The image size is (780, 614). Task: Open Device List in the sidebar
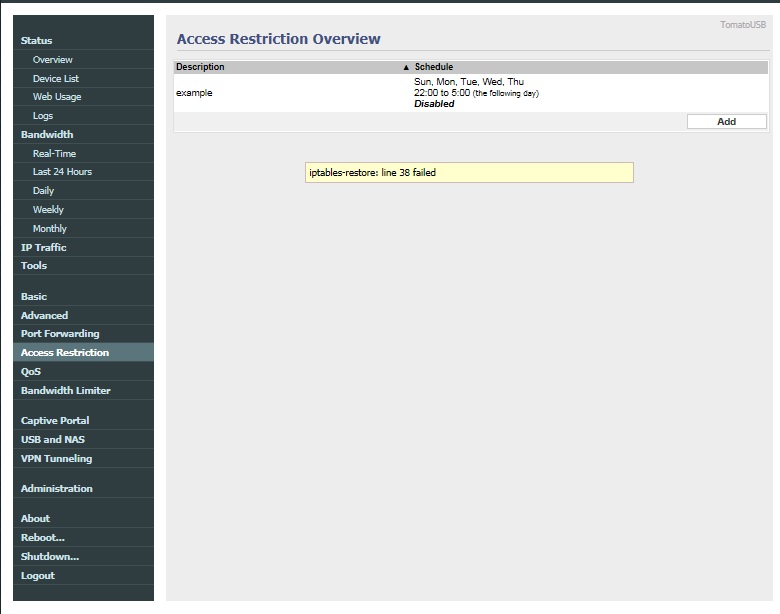tap(56, 79)
